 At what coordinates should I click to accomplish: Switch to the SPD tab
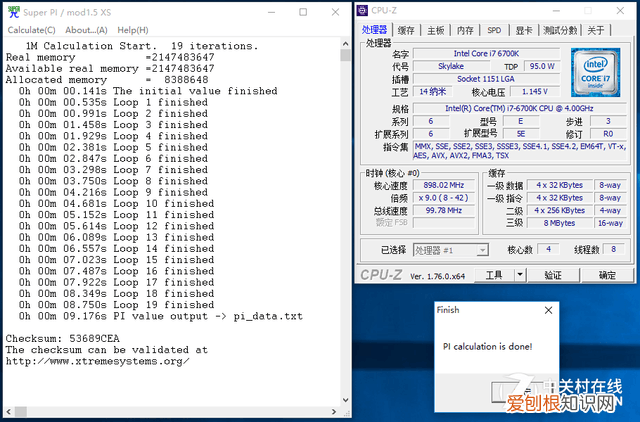point(494,30)
